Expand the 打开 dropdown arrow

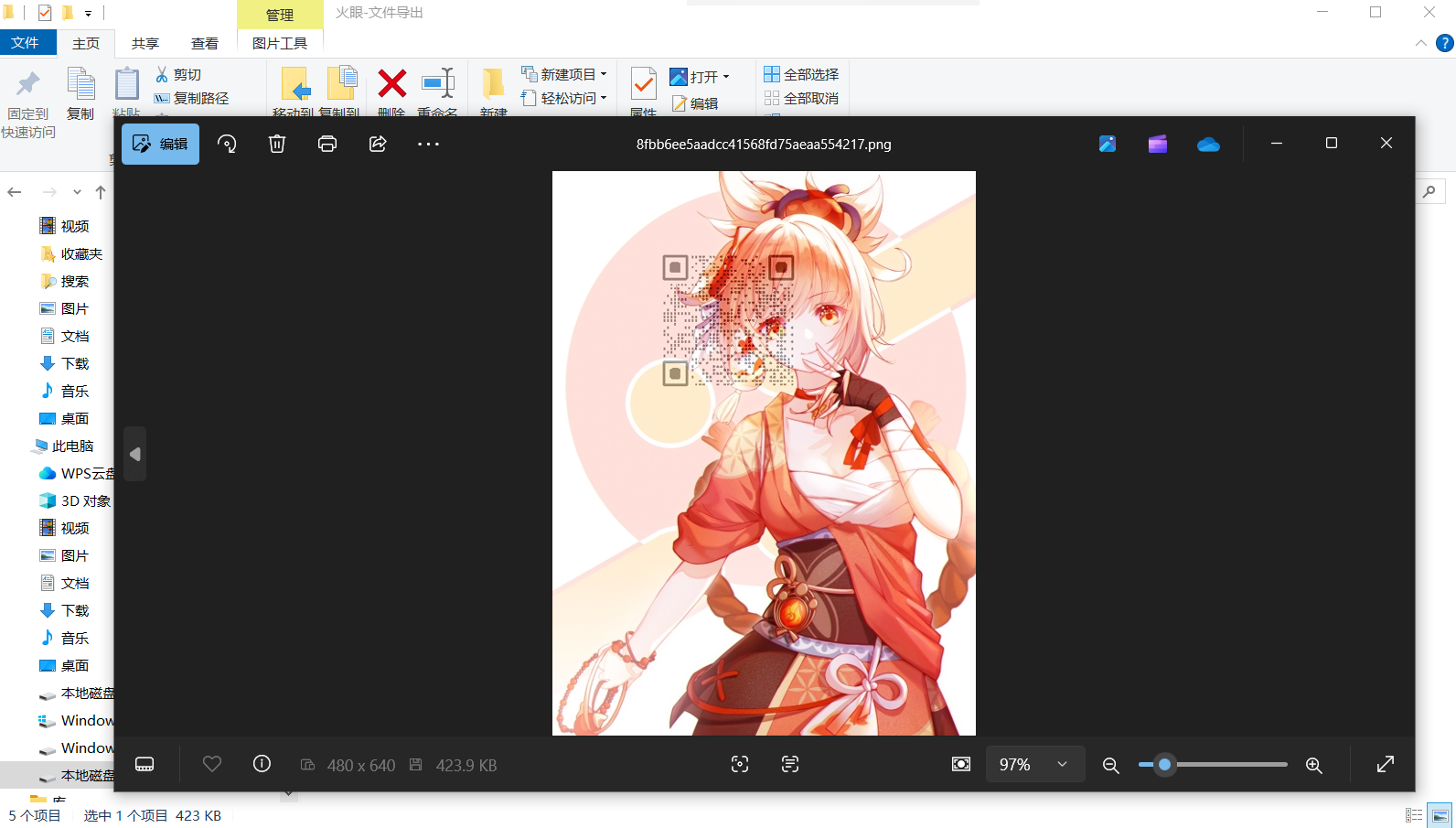pos(726,77)
